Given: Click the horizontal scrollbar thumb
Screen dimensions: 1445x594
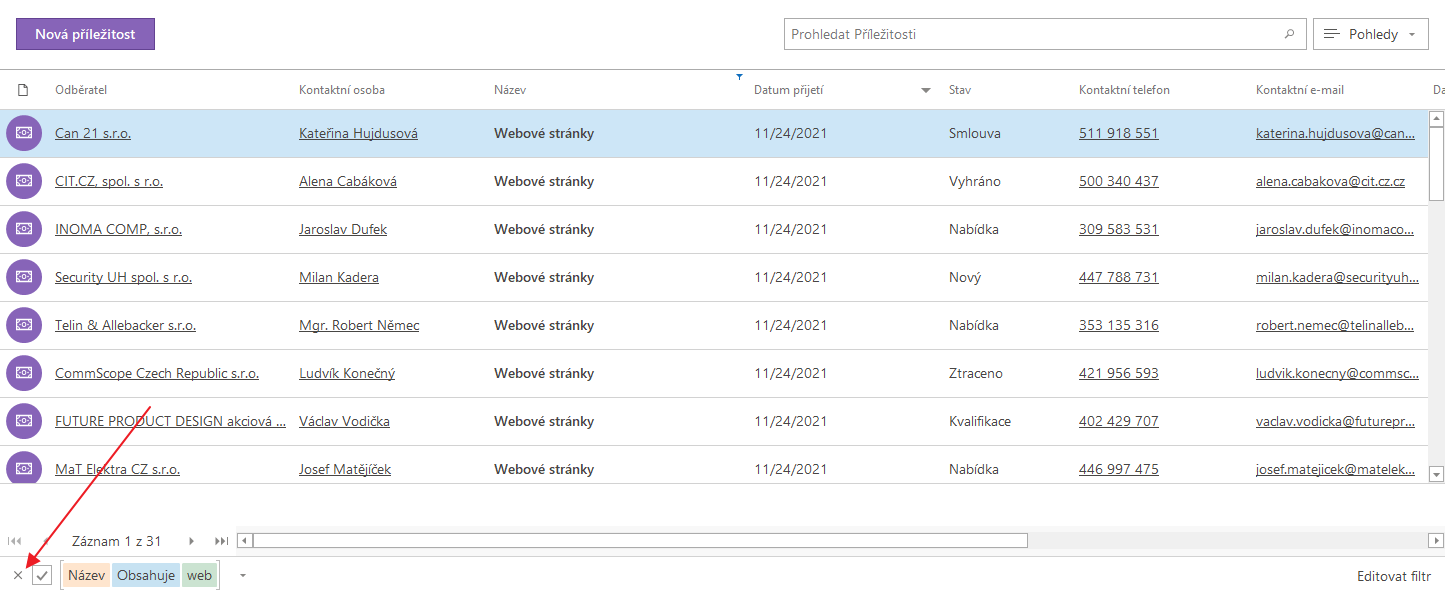Looking at the screenshot, I should pyautogui.click(x=640, y=541).
